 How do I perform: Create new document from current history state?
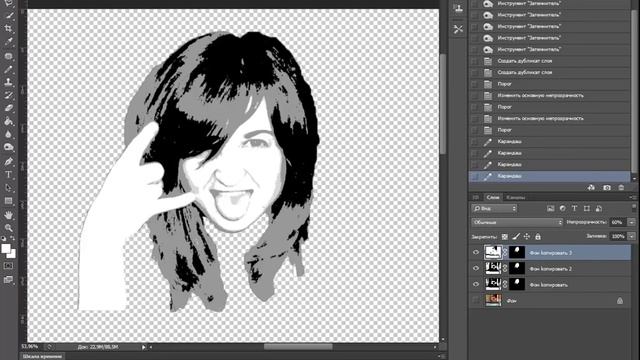(x=591, y=187)
